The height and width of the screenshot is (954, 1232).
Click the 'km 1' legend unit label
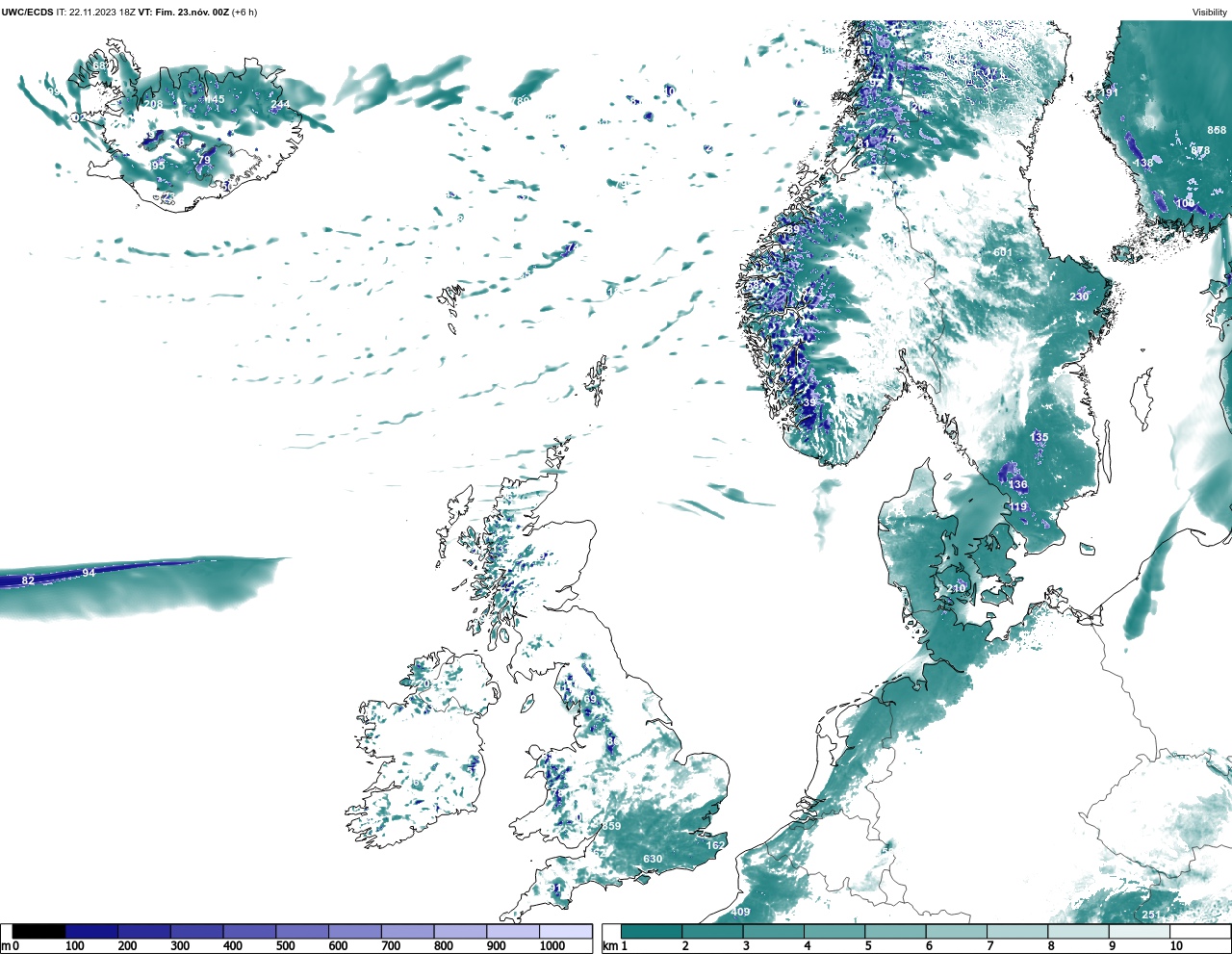(615, 946)
